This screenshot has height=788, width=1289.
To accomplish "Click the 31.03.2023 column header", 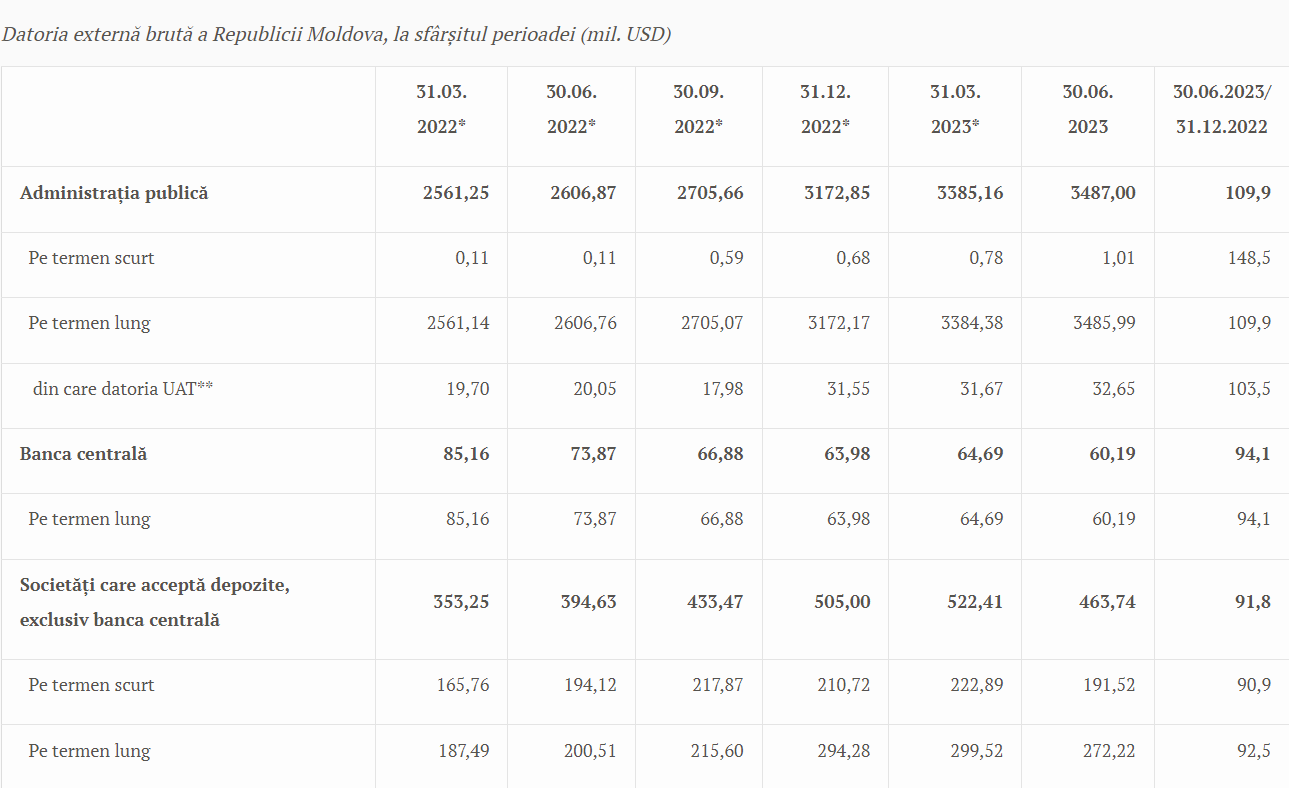I will point(955,109).
